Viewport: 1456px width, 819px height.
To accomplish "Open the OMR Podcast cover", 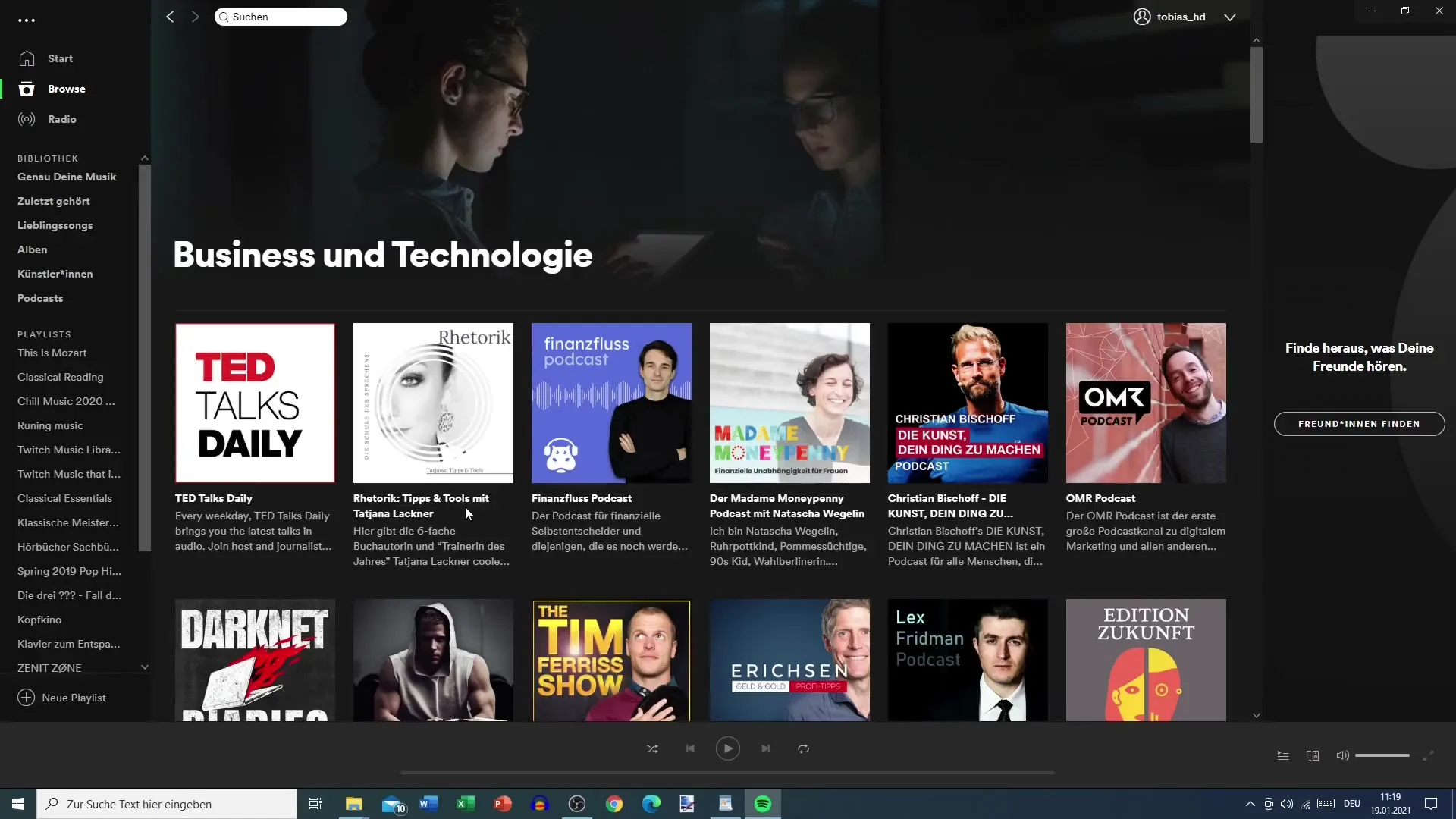I will click(x=1146, y=403).
